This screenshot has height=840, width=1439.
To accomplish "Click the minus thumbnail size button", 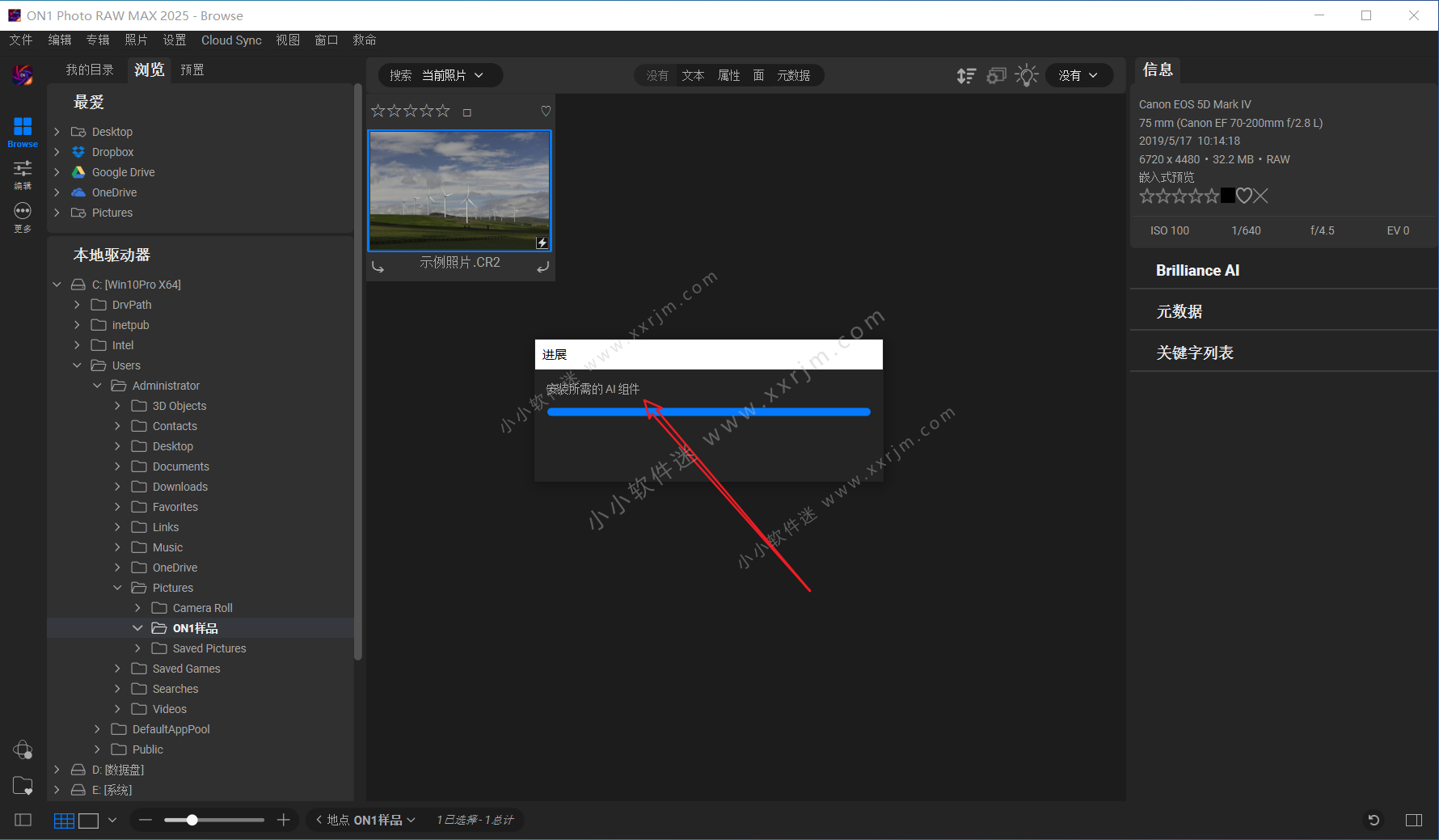I will [x=146, y=820].
